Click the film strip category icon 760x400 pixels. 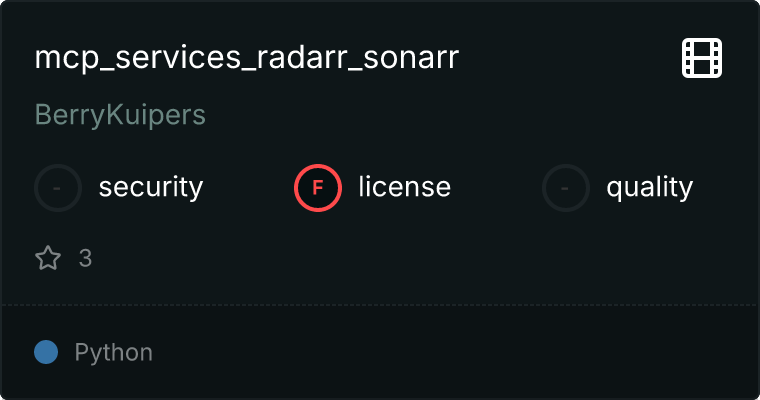coord(702,59)
